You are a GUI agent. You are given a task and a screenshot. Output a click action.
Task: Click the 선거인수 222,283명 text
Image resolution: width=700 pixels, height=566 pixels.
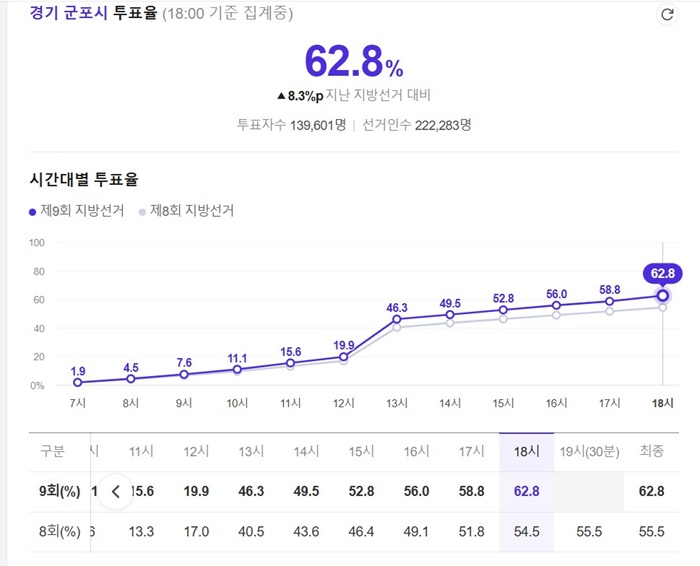pos(417,125)
